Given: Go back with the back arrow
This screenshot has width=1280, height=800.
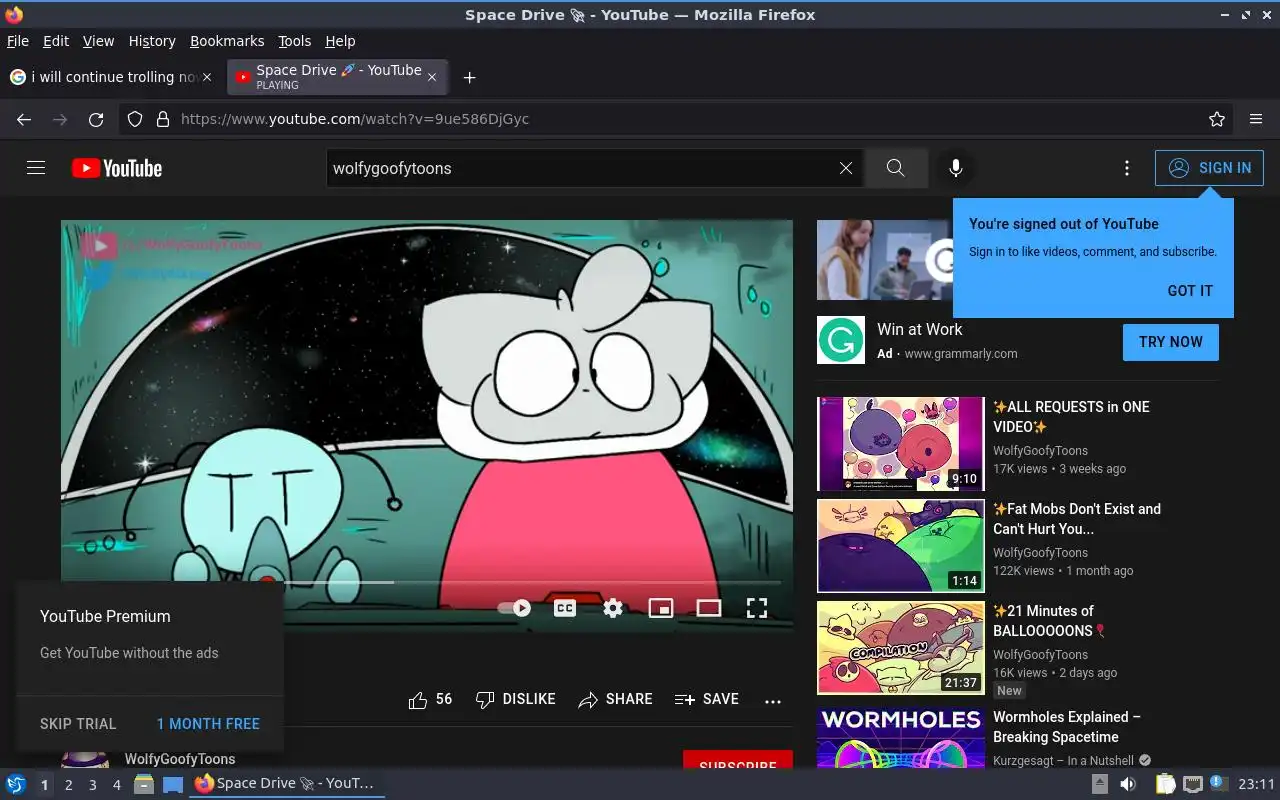Looking at the screenshot, I should [x=24, y=119].
